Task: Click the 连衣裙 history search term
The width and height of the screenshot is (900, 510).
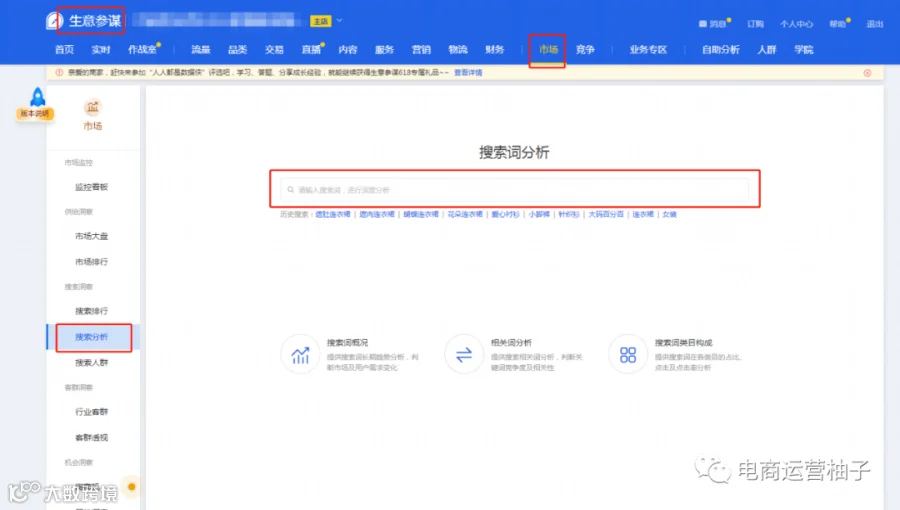Action: (643, 215)
